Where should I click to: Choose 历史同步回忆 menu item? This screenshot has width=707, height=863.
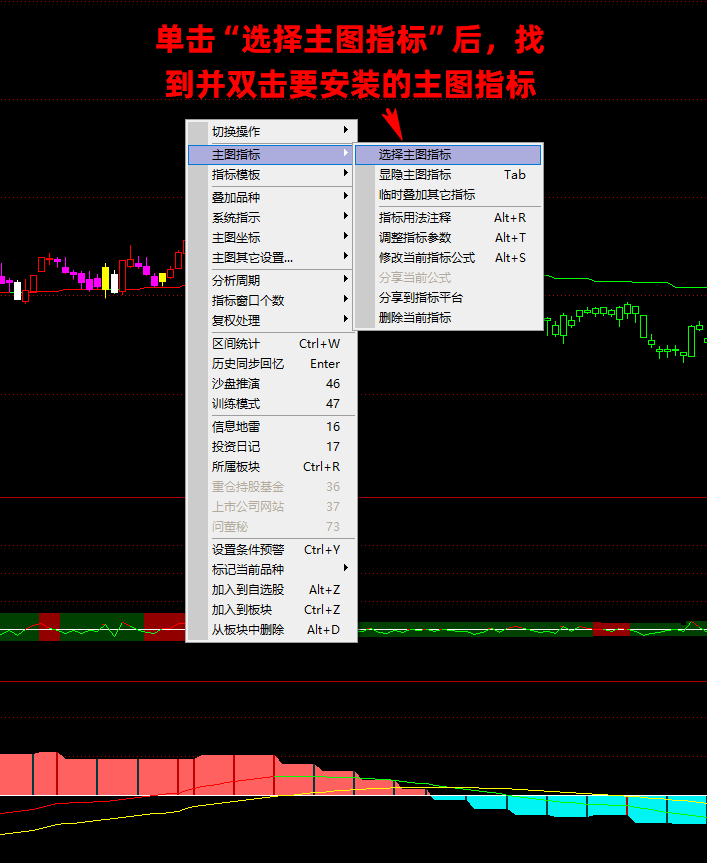(272, 364)
